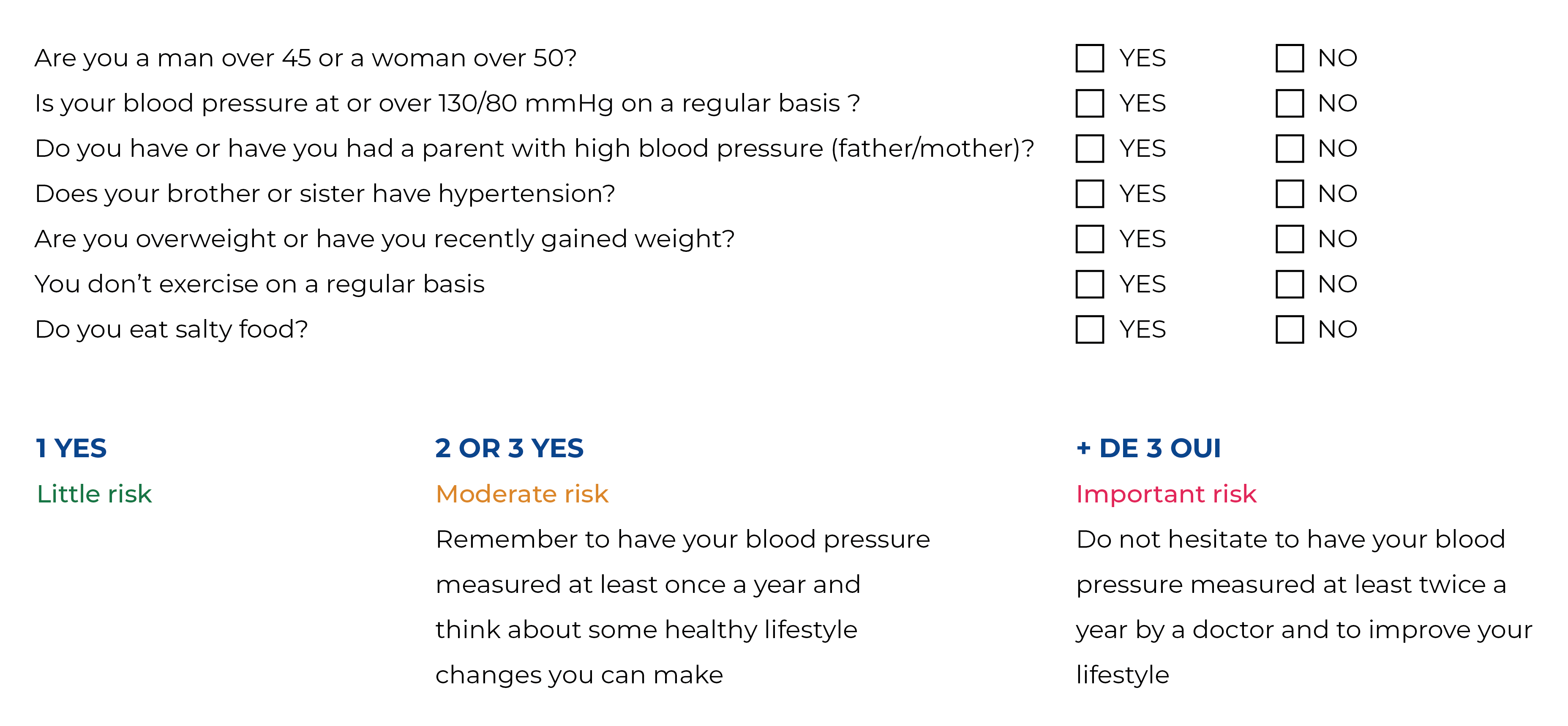Click the '1 YES' heading
This screenshot has height=726, width=1568.
coord(71,448)
